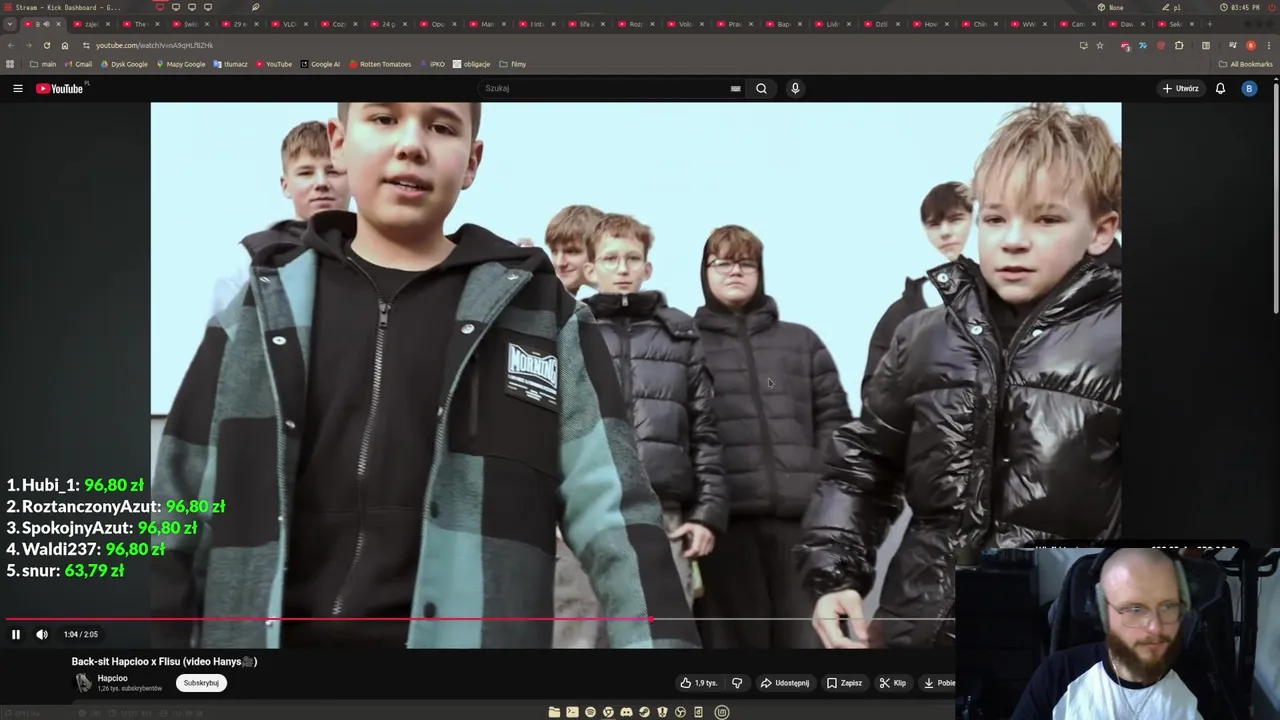Seek using the red video progress bar
This screenshot has width=1280, height=720.
point(328,619)
